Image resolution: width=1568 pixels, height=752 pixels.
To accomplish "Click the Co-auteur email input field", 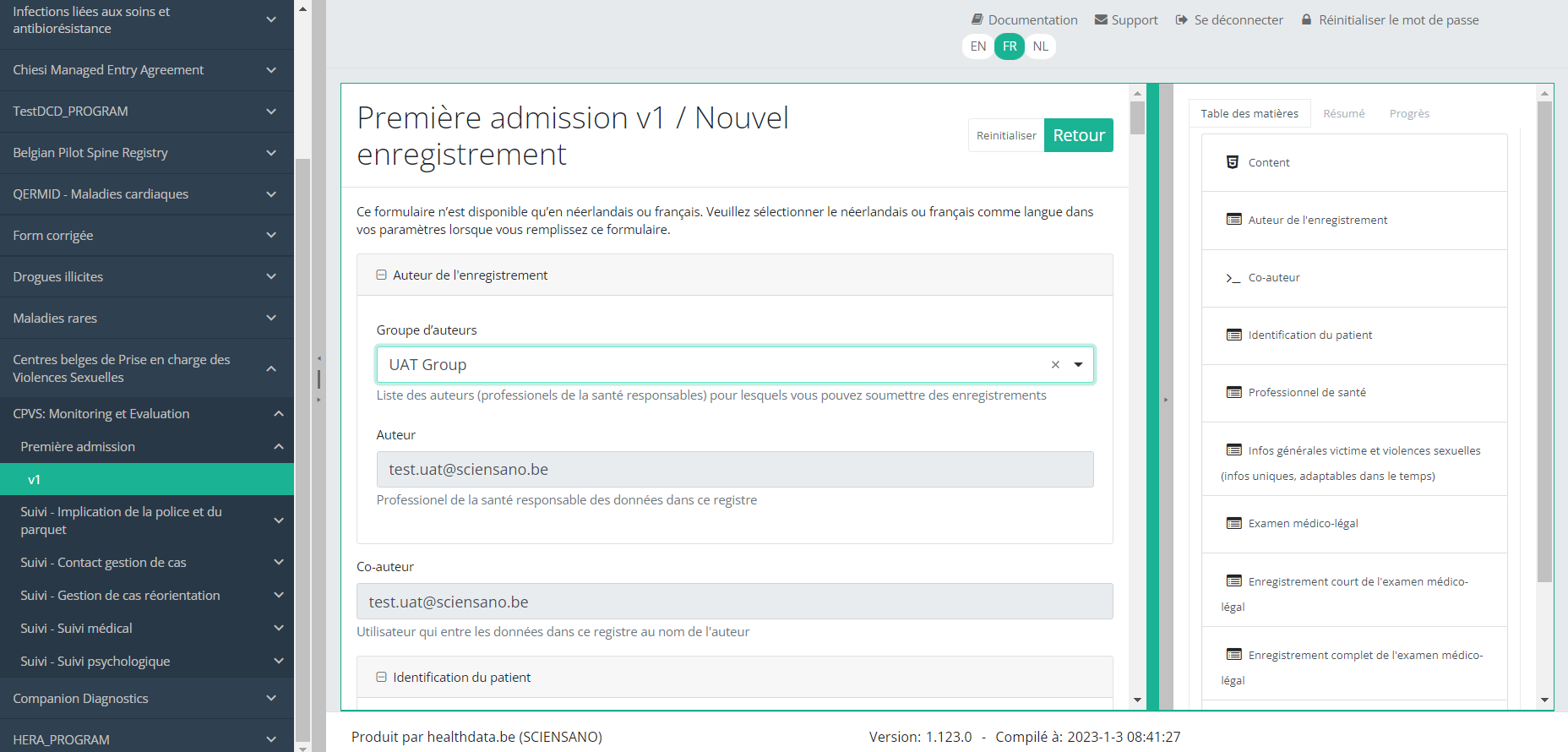I will [x=734, y=602].
